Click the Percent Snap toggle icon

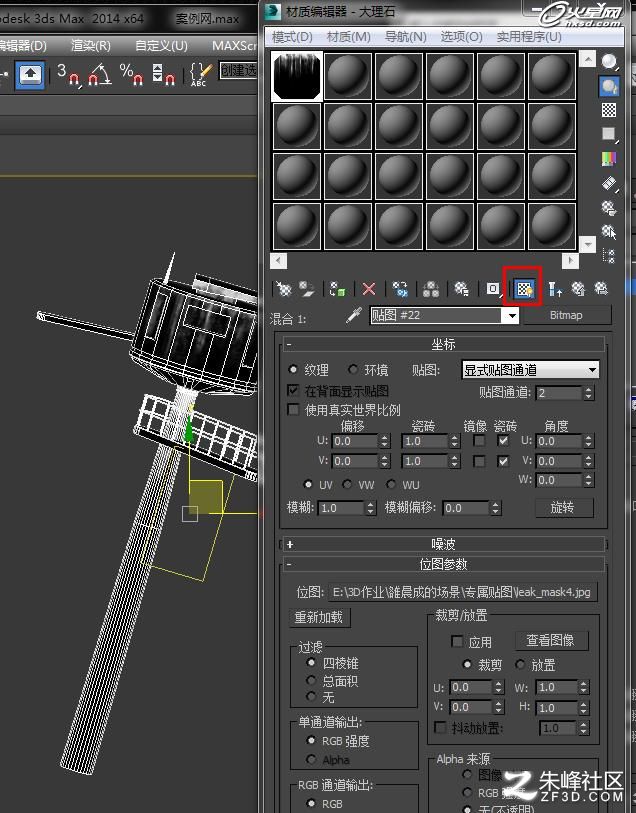click(x=132, y=74)
